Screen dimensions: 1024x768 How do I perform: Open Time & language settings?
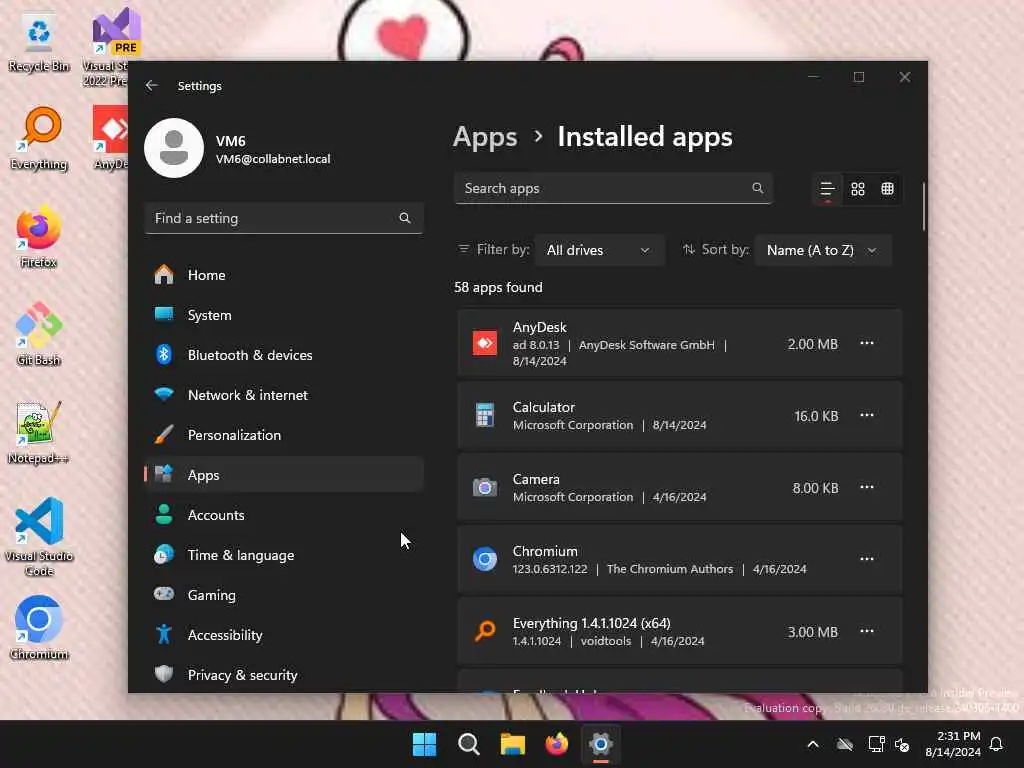pyautogui.click(x=283, y=555)
